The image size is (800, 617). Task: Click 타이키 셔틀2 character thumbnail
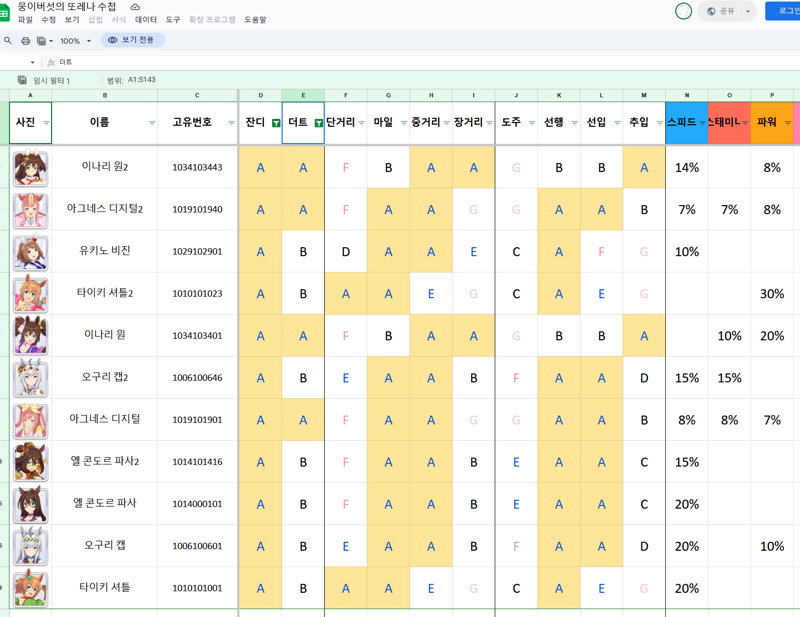(31, 294)
